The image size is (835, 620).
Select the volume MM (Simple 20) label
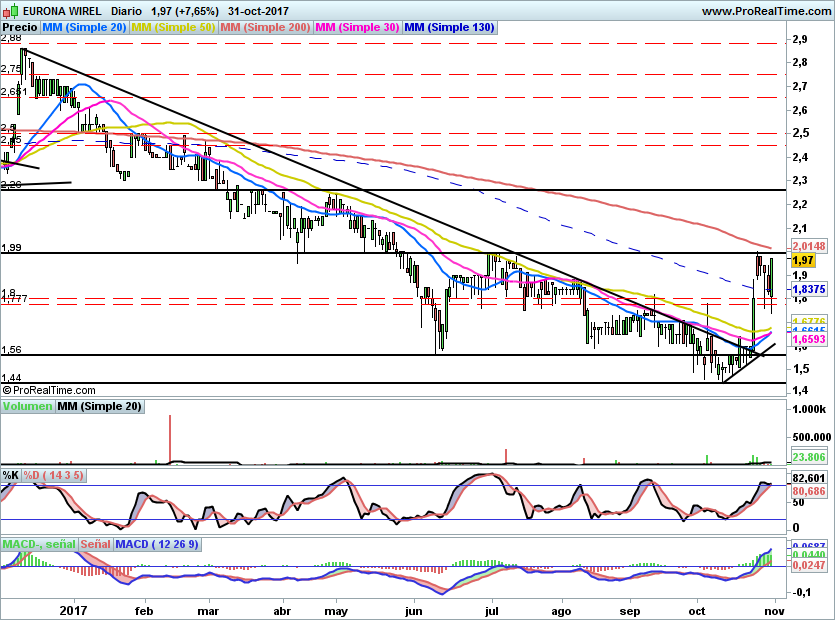tap(100, 406)
